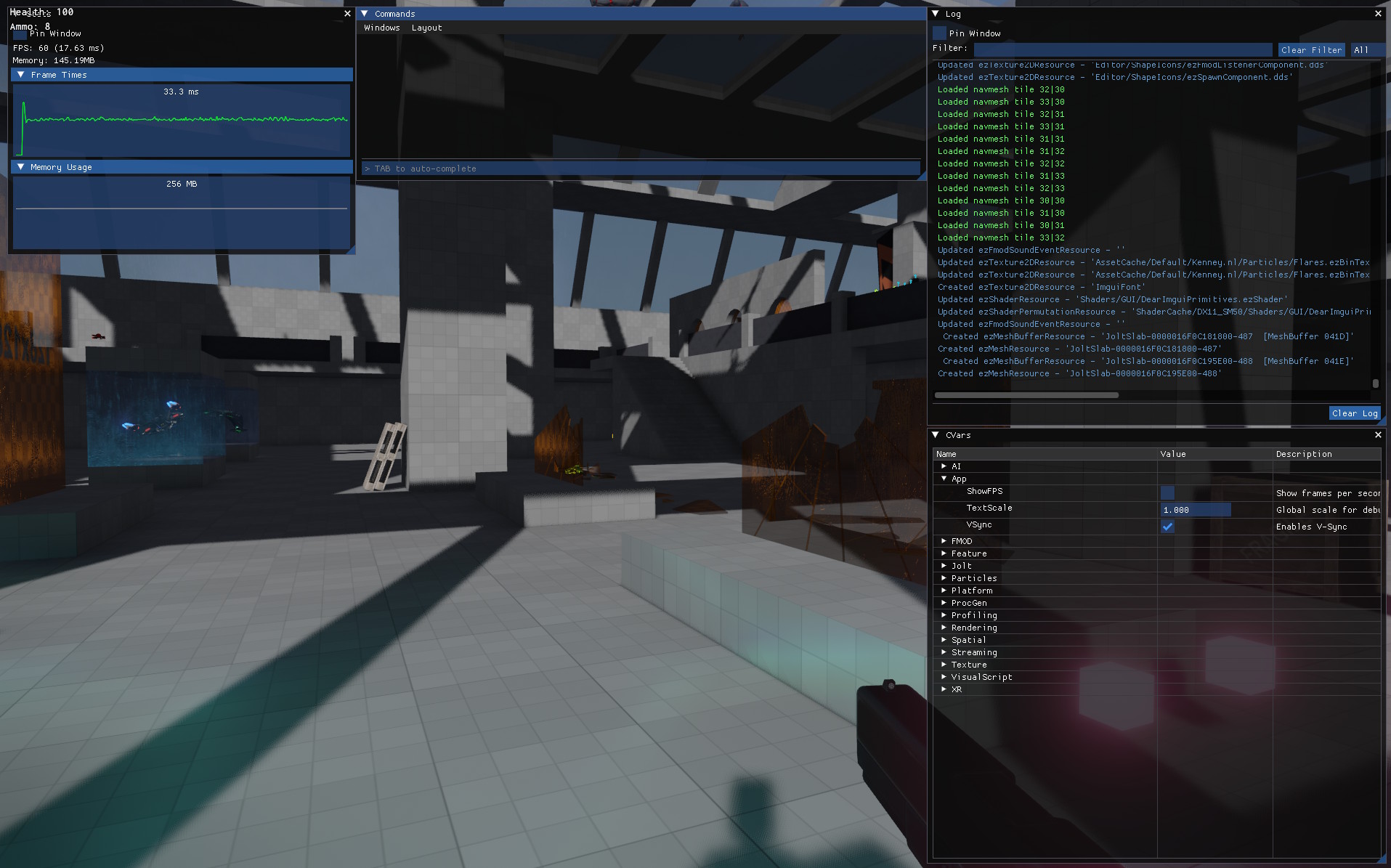Screen dimensions: 1391x868
Task: Expand the Jolt CVar category
Action: (944, 565)
